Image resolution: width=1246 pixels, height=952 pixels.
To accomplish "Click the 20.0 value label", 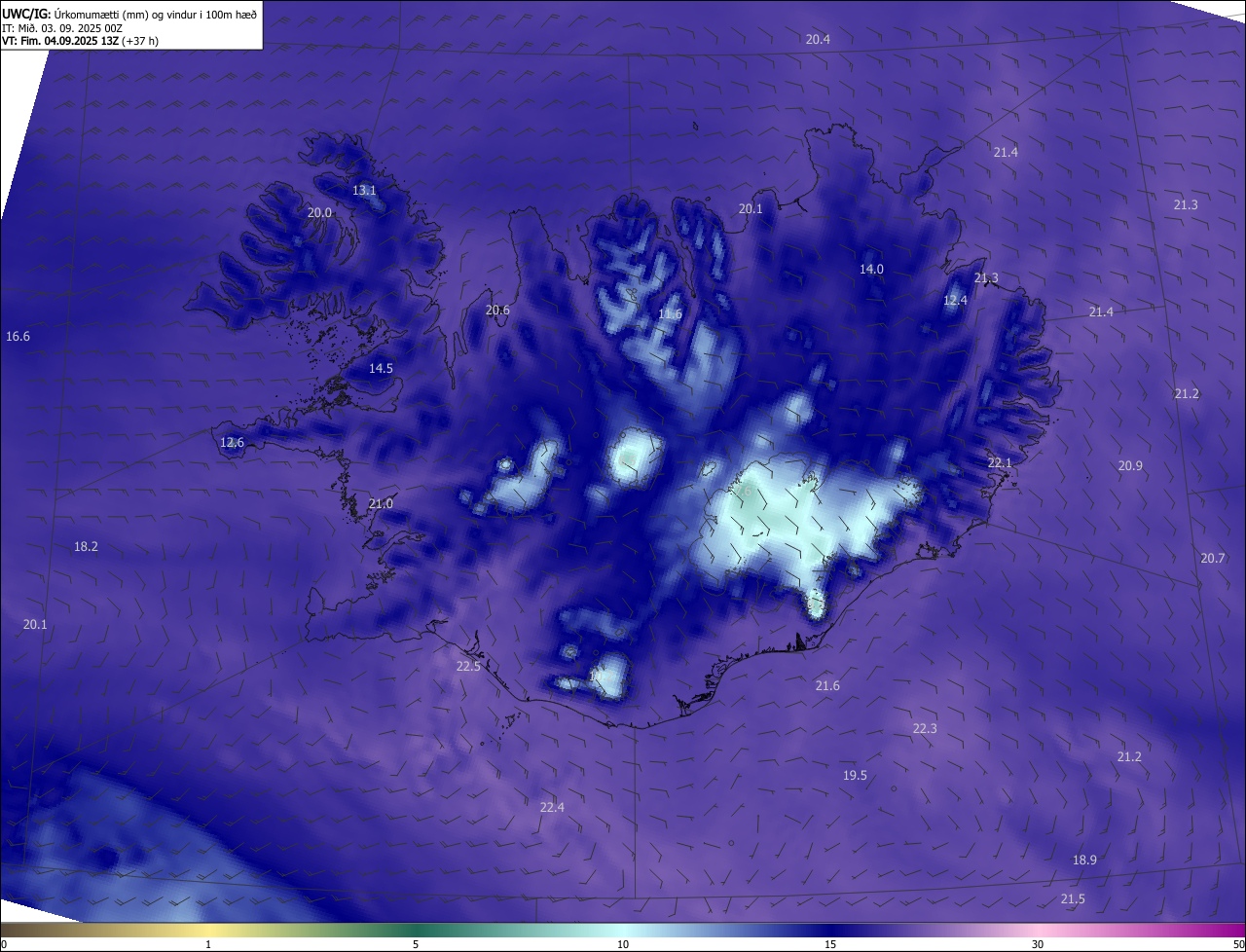I will (x=319, y=212).
